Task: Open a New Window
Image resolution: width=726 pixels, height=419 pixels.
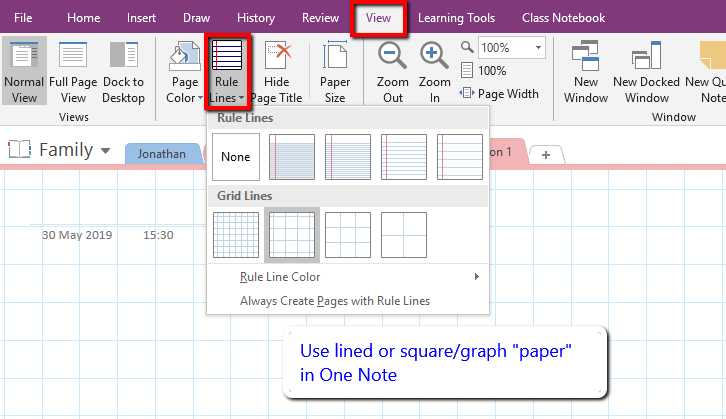Action: 586,71
